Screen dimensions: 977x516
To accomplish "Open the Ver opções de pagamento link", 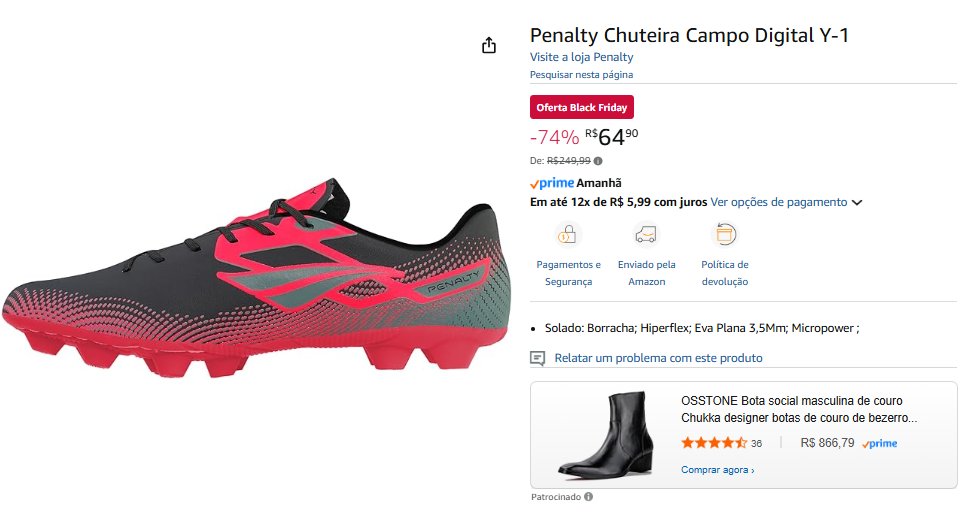I will (778, 202).
